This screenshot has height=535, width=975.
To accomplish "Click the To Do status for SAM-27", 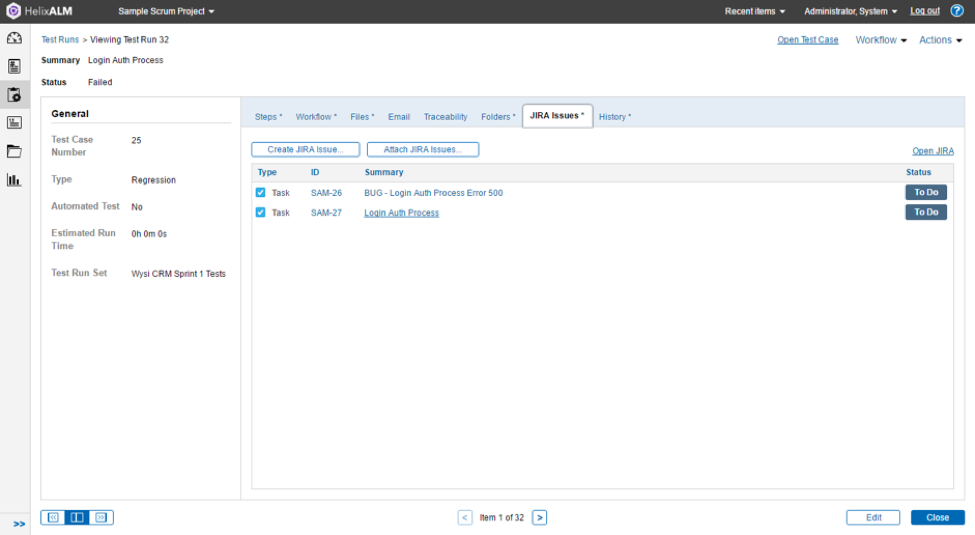I will point(926,212).
